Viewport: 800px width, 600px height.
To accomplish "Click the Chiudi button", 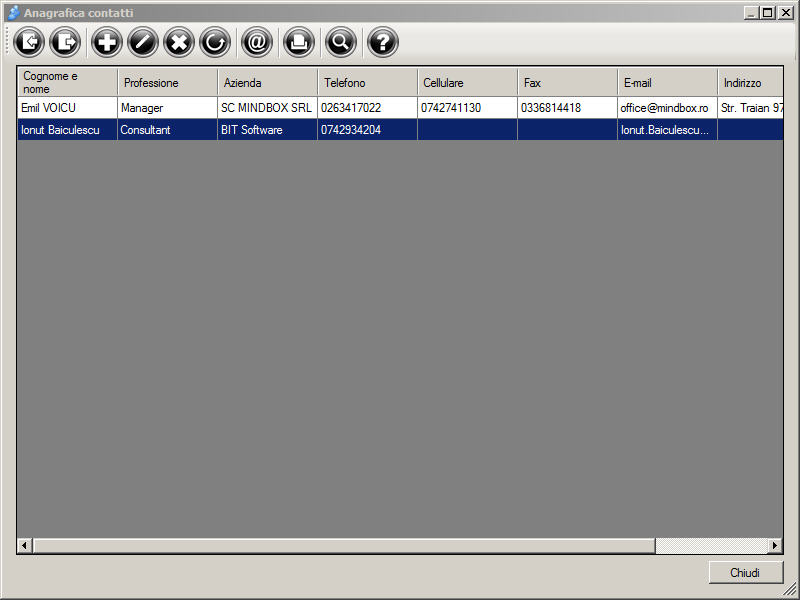I will click(745, 572).
